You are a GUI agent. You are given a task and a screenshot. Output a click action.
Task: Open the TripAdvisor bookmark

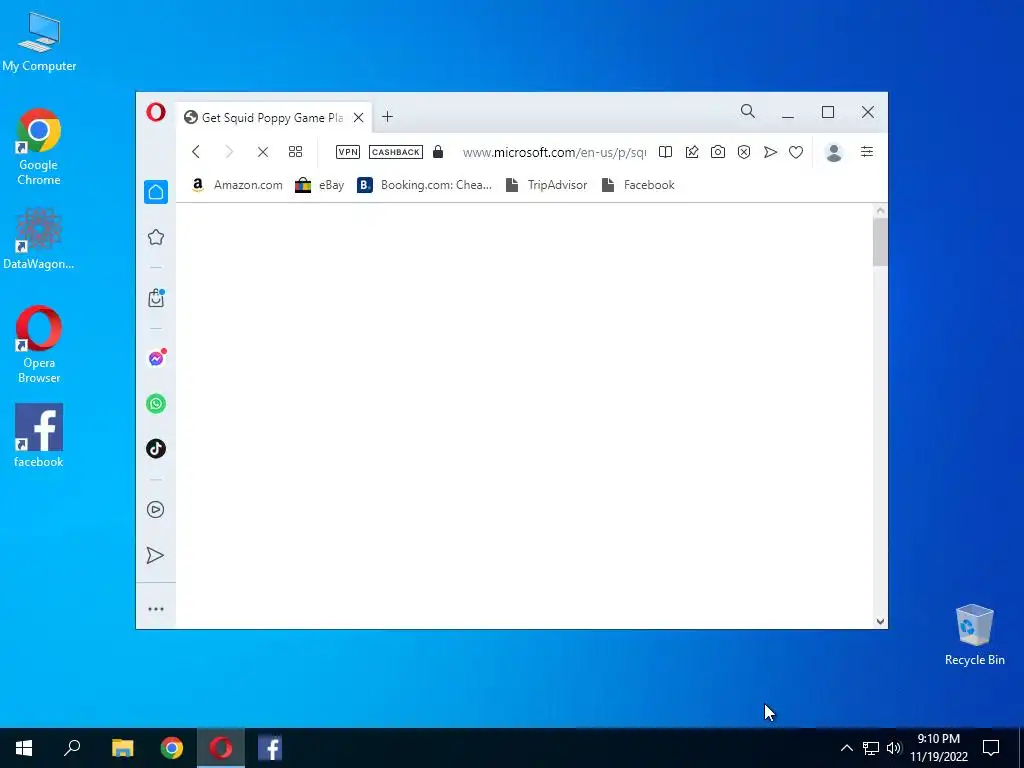click(x=547, y=185)
